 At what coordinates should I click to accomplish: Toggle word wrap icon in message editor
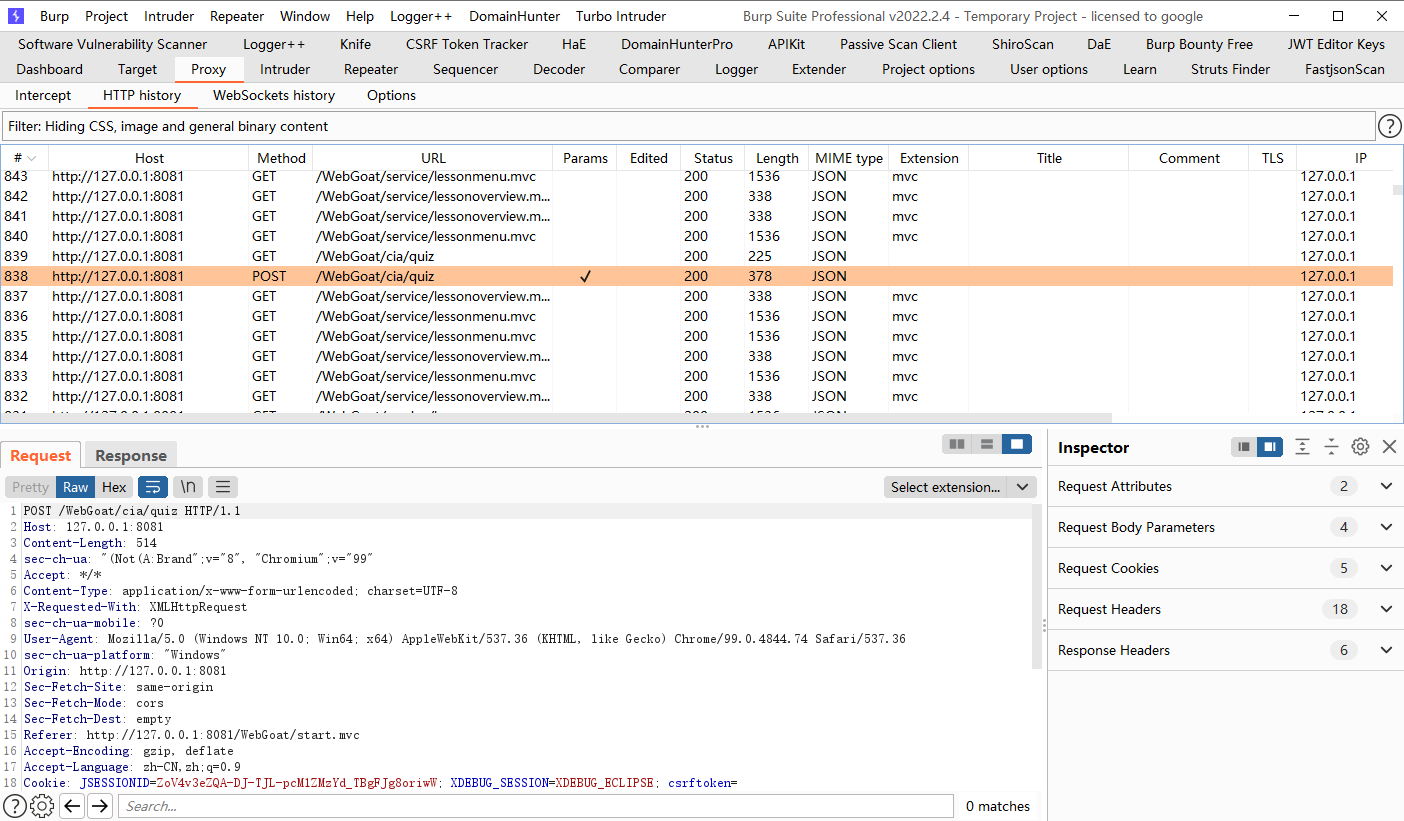click(153, 487)
